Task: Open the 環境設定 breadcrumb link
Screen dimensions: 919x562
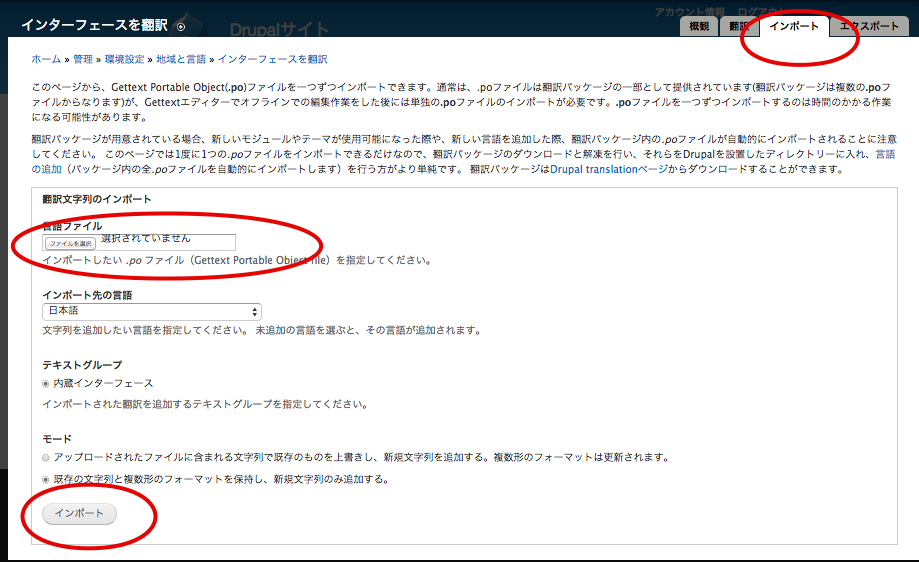Action: coord(124,60)
